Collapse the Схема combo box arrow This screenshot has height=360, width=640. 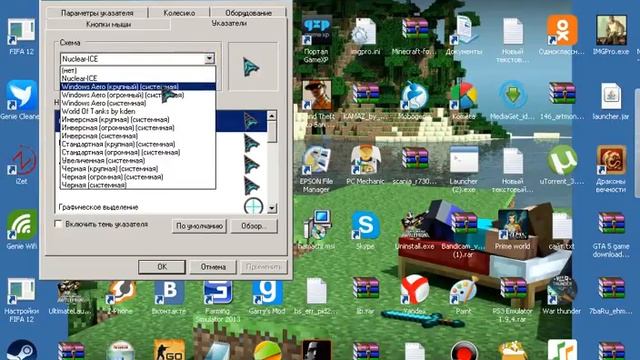click(x=209, y=59)
